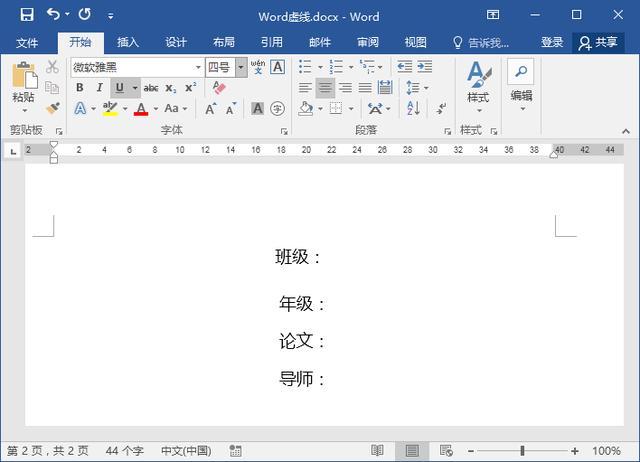Toggle Italic formatting
This screenshot has width=640, height=462.
pos(99,88)
